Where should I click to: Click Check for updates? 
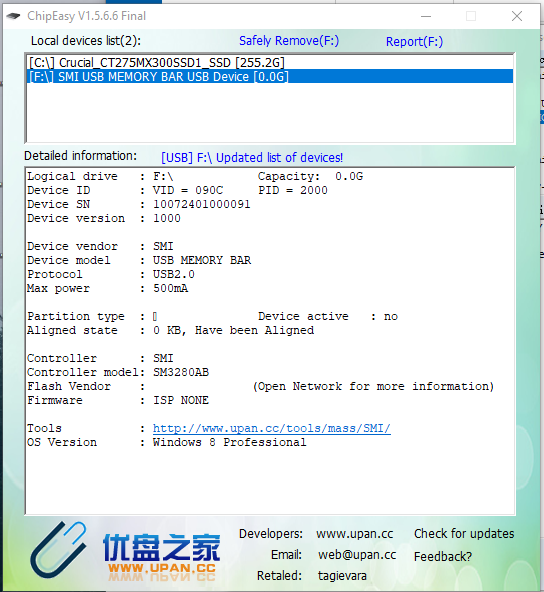(x=464, y=534)
